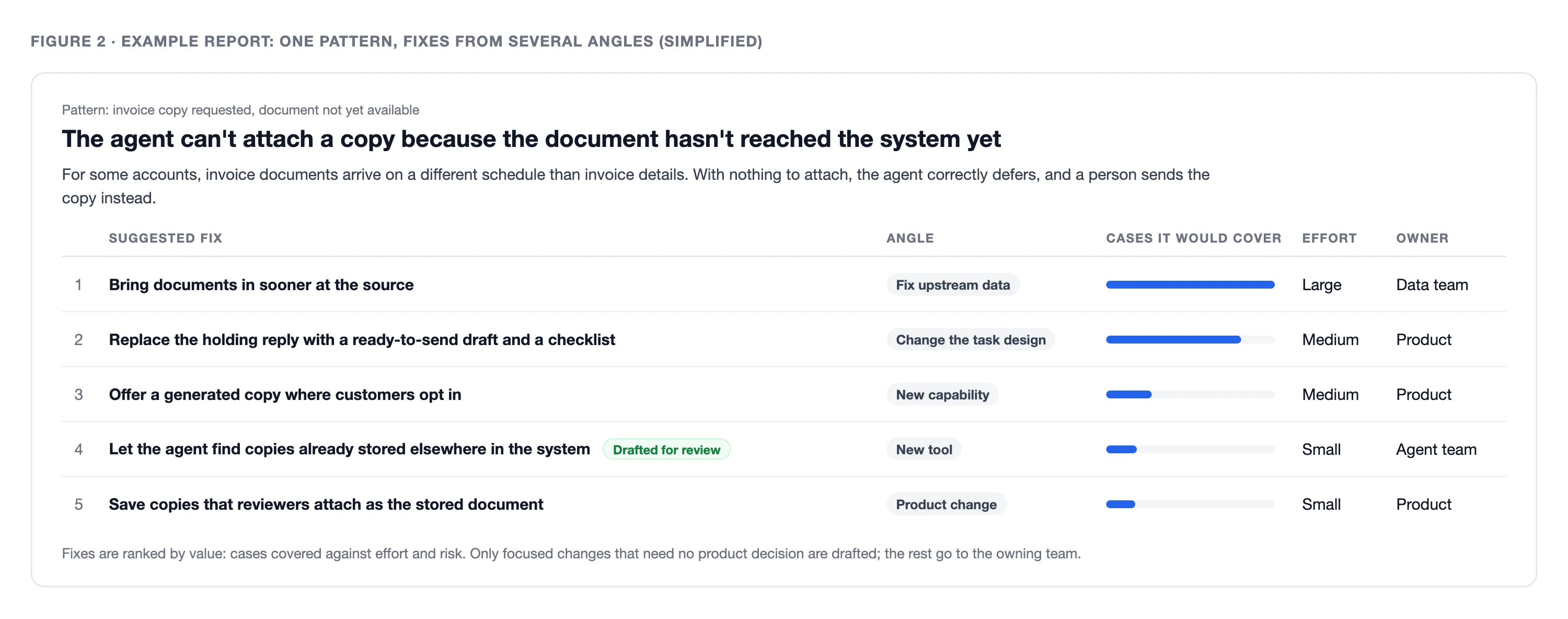Image resolution: width=1568 pixels, height=619 pixels.
Task: Click 'Medium' effort in the holding reply row
Action: pyautogui.click(x=1330, y=340)
